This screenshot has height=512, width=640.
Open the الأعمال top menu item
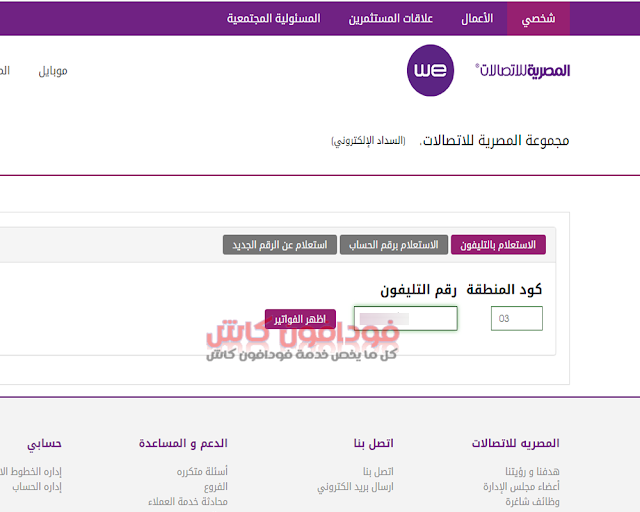pyautogui.click(x=477, y=18)
